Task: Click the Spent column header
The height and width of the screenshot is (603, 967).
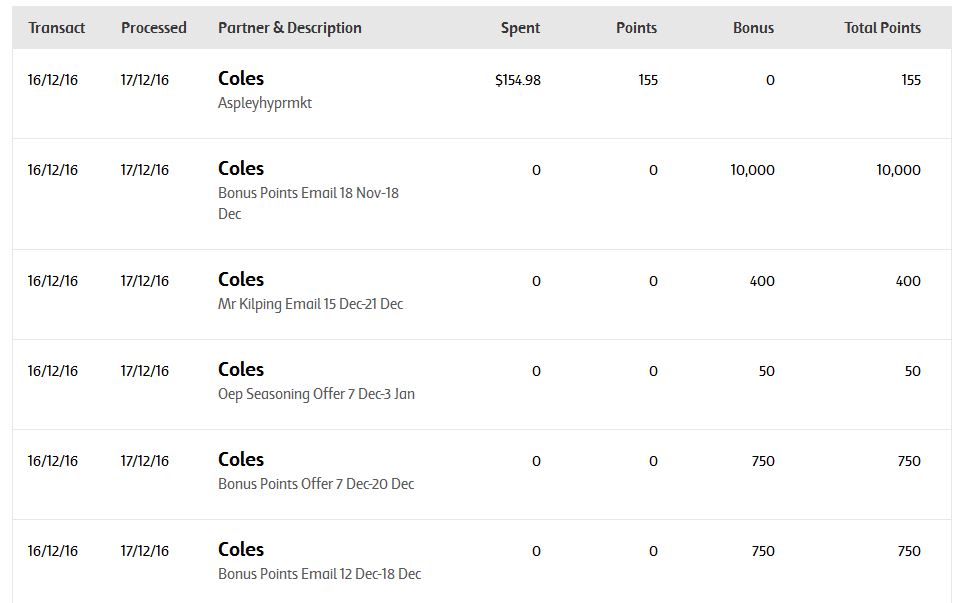Action: click(x=521, y=28)
